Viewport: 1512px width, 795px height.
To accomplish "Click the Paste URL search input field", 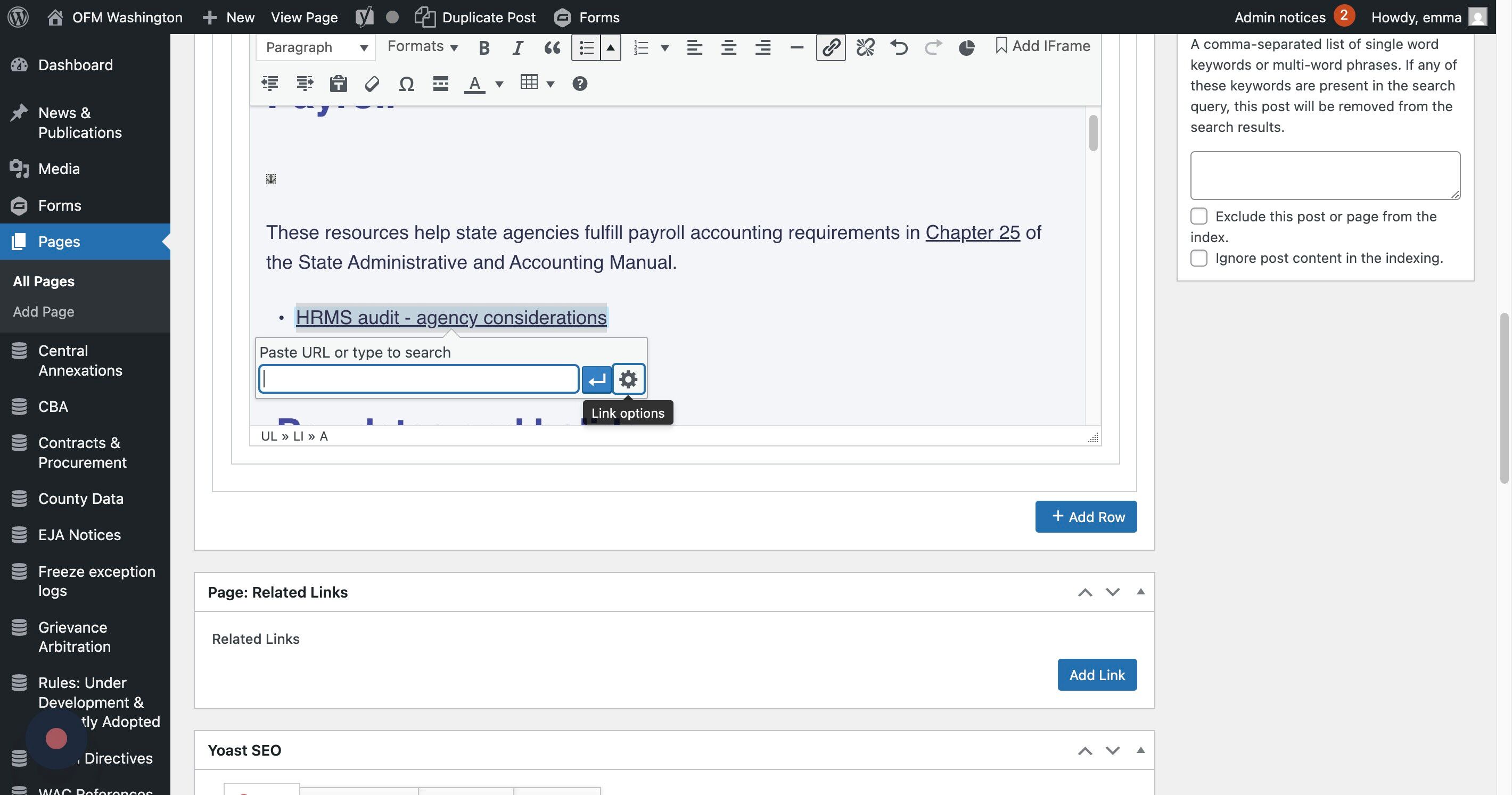I will [418, 379].
